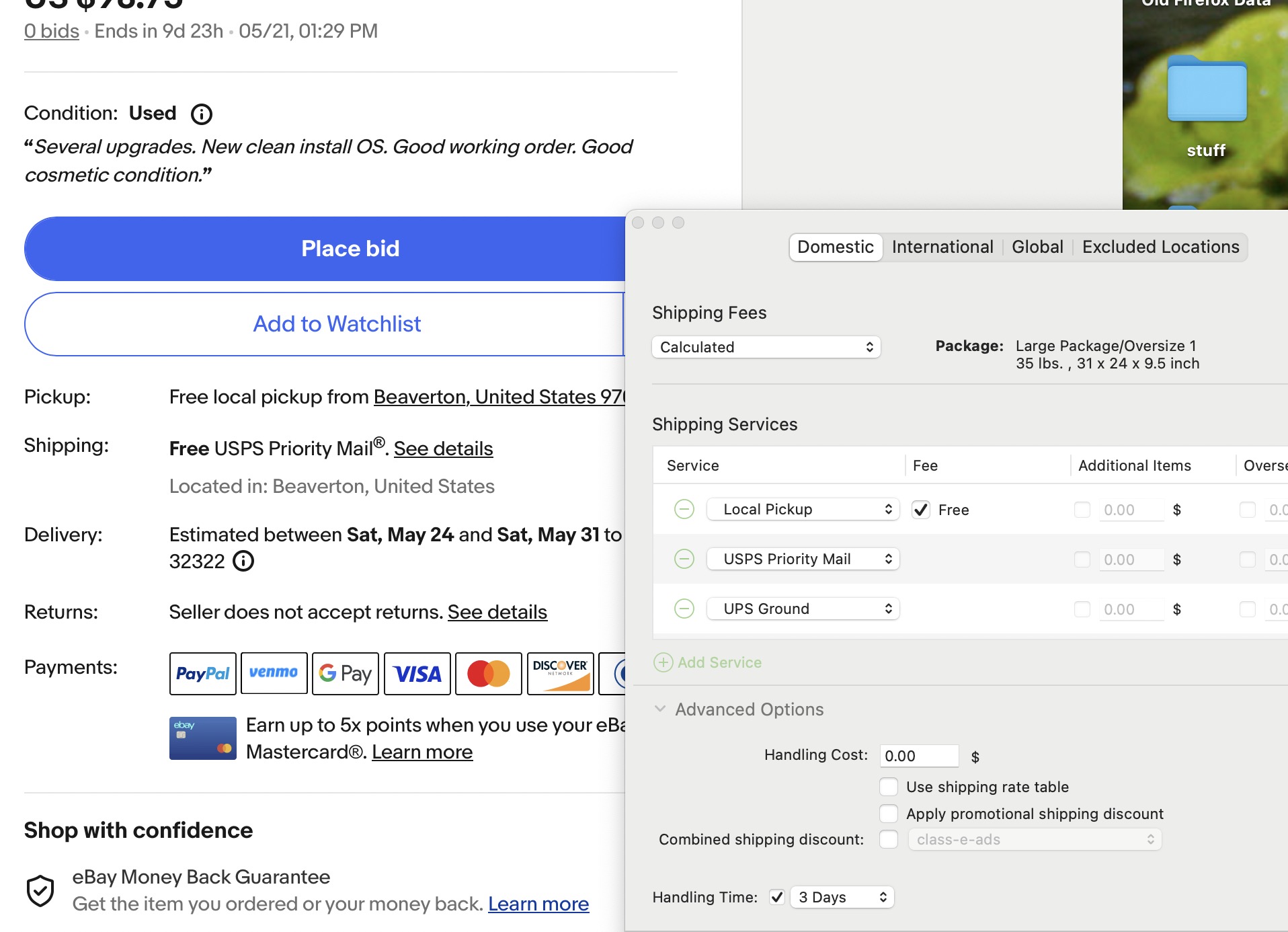The height and width of the screenshot is (932, 1288).
Task: Toggle the Free checkbox for Local Pickup
Action: pos(921,510)
